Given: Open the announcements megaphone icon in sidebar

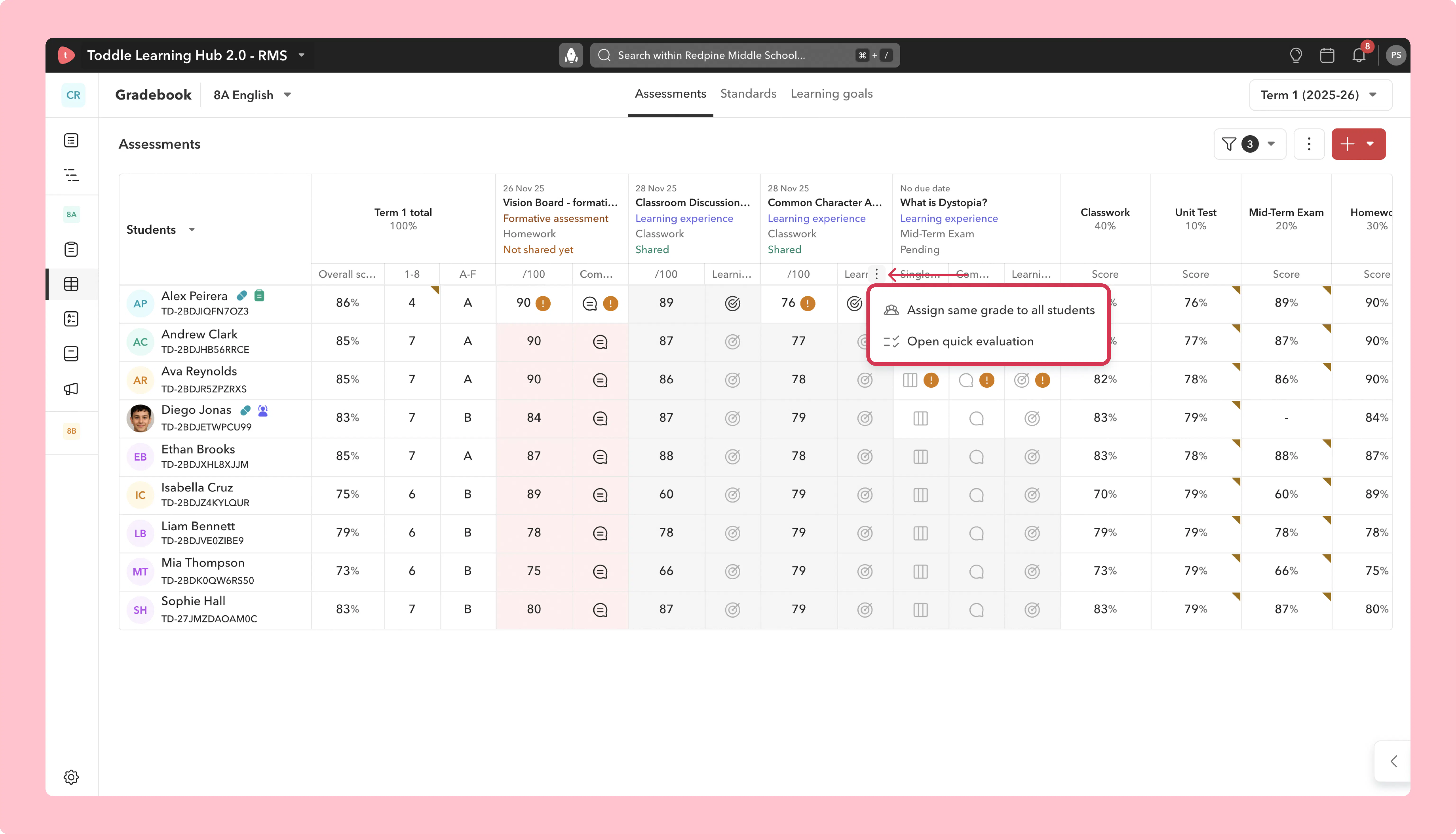Looking at the screenshot, I should coord(71,389).
